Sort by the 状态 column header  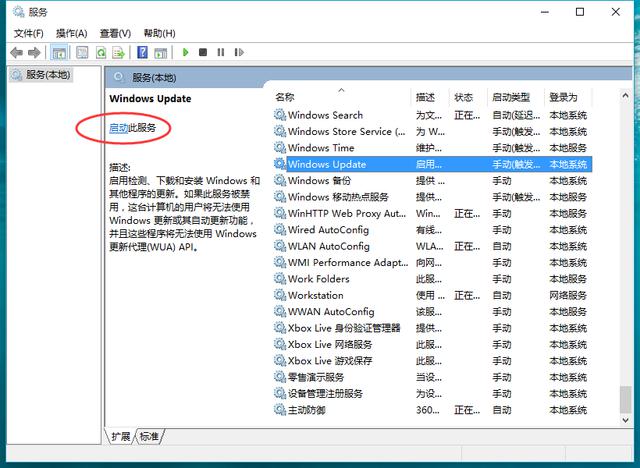468,97
